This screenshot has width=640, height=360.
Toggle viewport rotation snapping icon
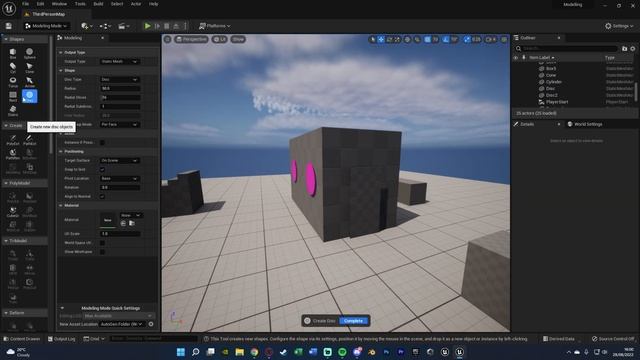pos(446,39)
